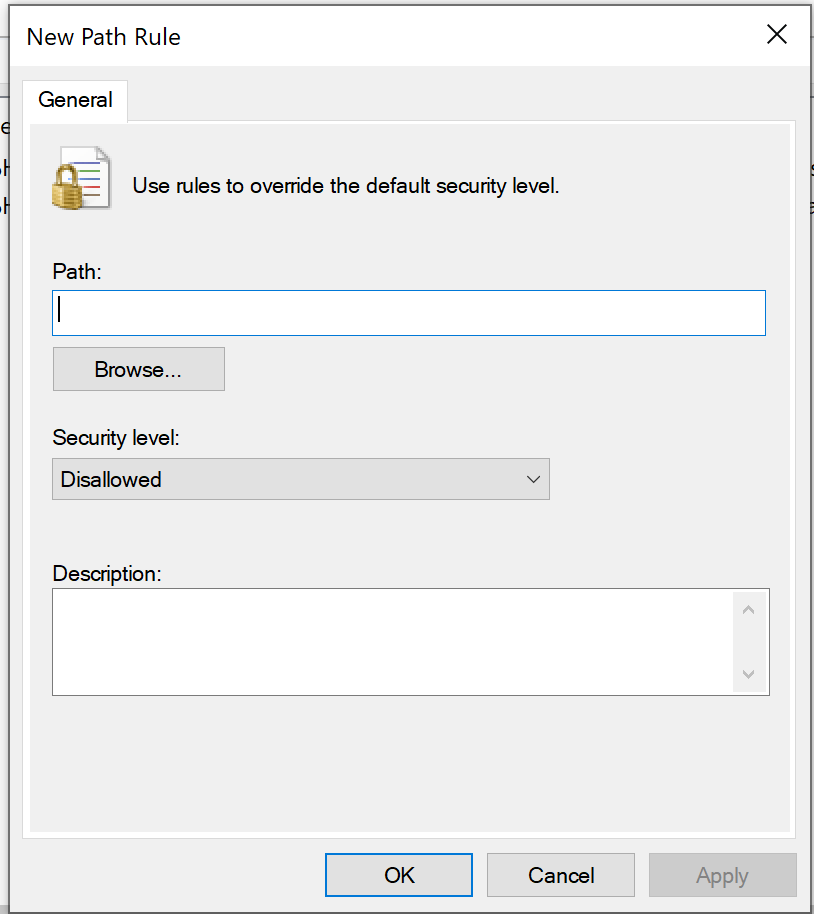Click the Disallowed value in Security level
Image resolution: width=814 pixels, height=914 pixels.
click(x=112, y=480)
